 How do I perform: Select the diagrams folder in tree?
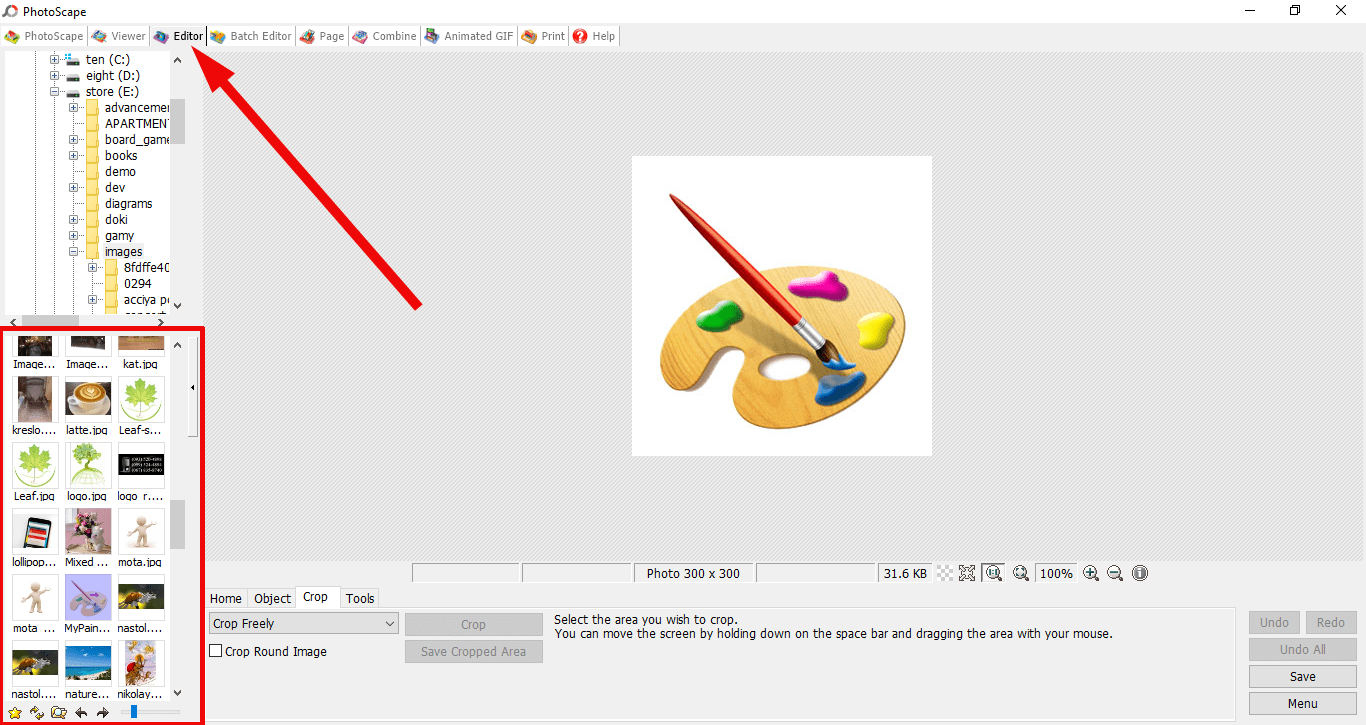[x=128, y=204]
